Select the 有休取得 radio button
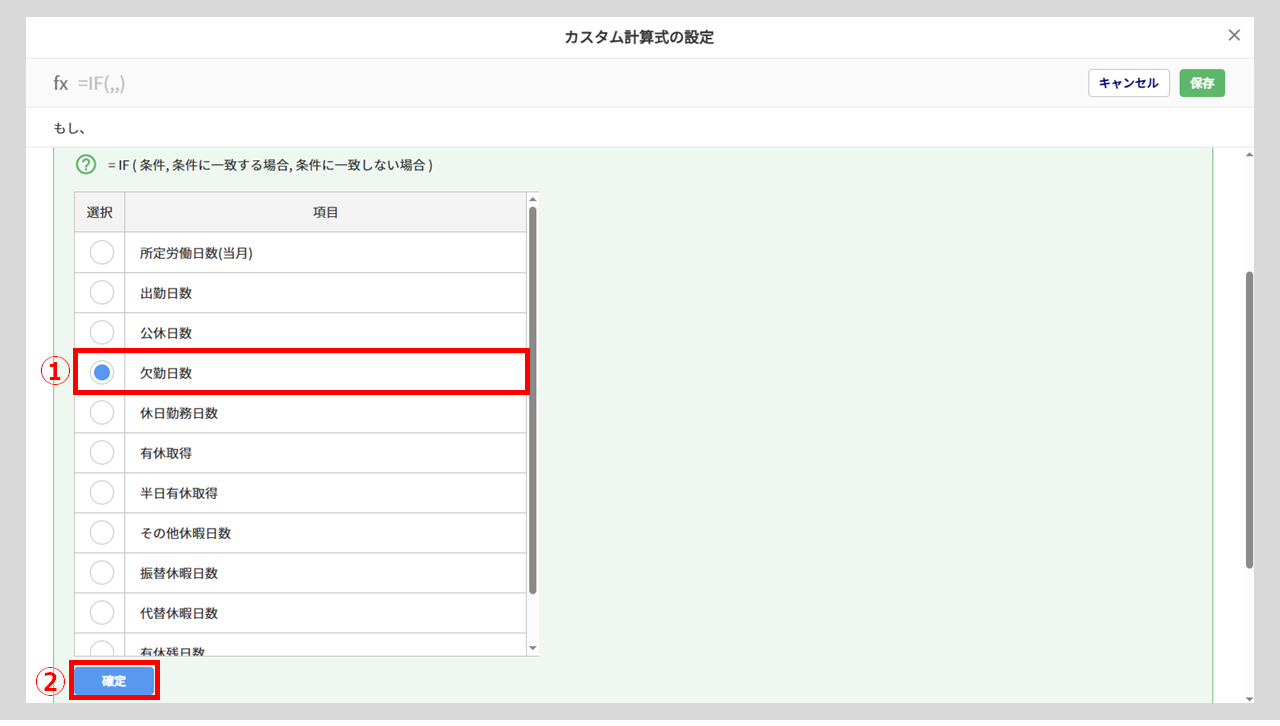The height and width of the screenshot is (726, 1280). [102, 453]
